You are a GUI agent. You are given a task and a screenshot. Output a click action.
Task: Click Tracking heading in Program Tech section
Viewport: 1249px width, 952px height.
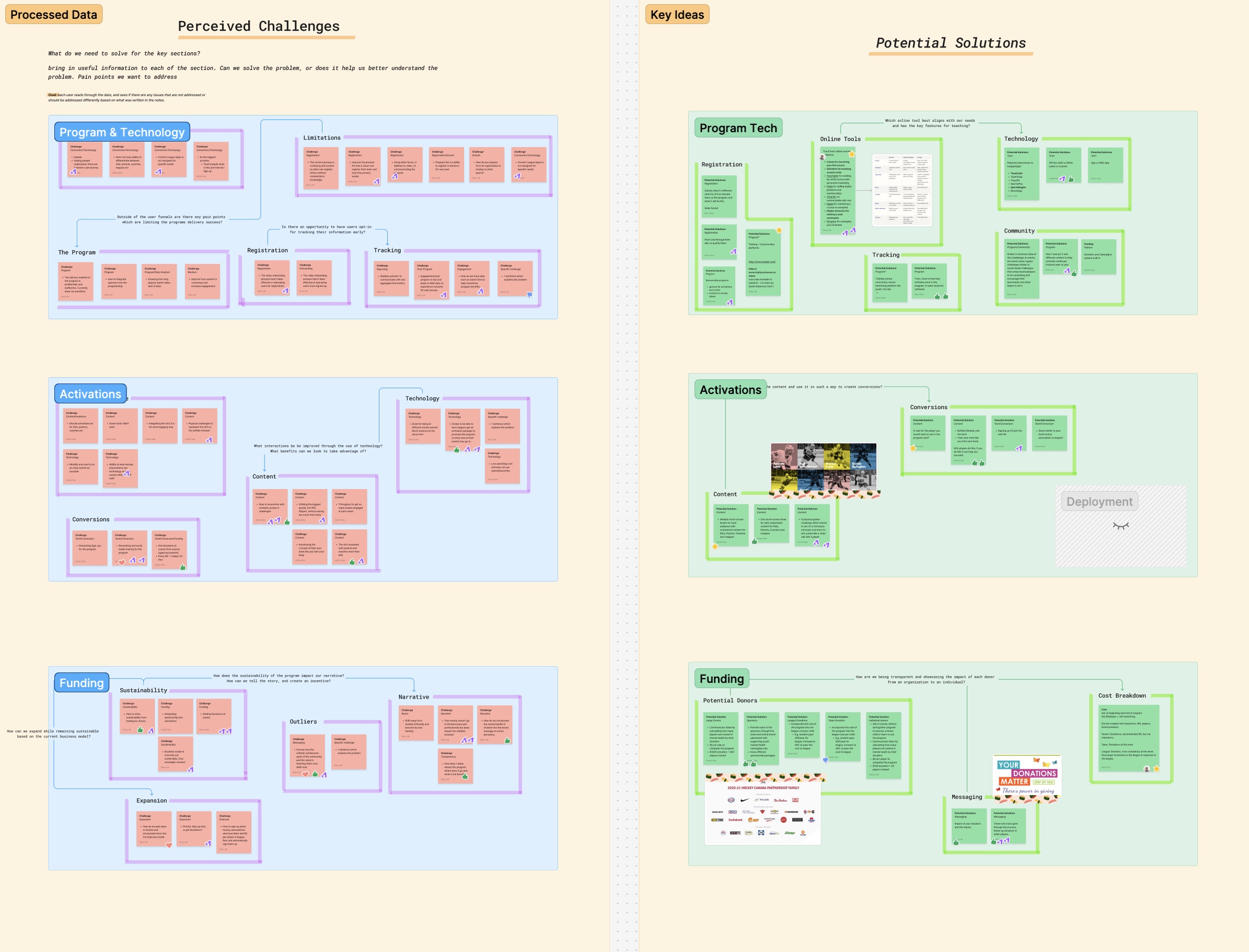coord(886,255)
